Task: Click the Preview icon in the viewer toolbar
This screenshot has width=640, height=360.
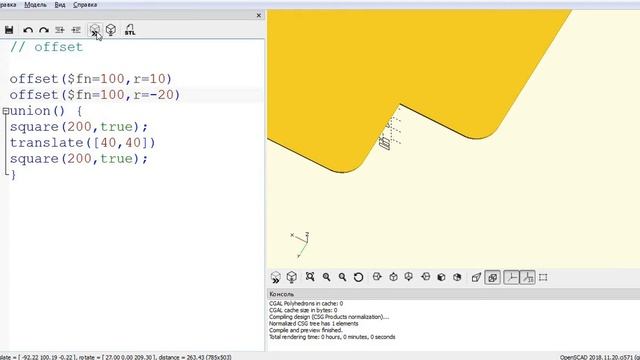Action: click(276, 278)
